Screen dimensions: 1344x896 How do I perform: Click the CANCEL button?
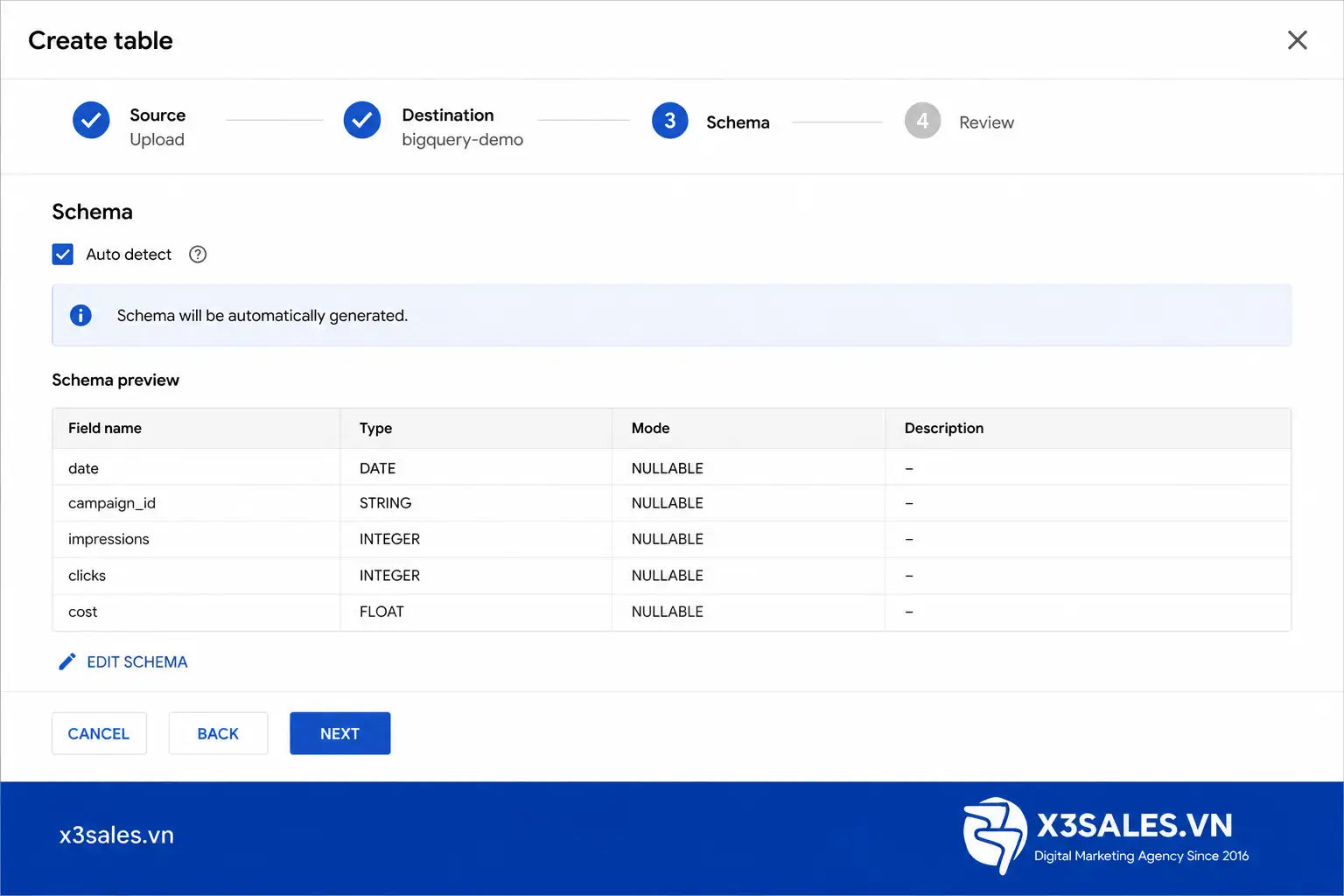coord(99,733)
